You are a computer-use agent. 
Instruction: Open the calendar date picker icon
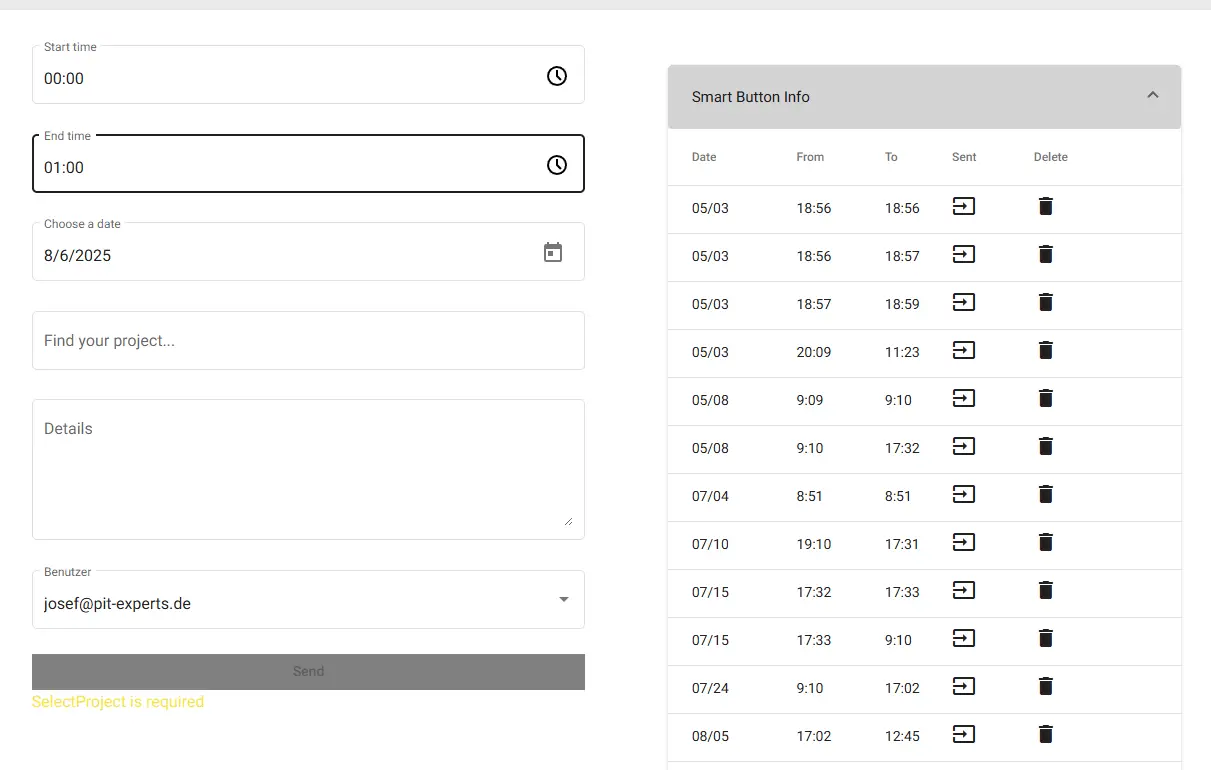(553, 253)
